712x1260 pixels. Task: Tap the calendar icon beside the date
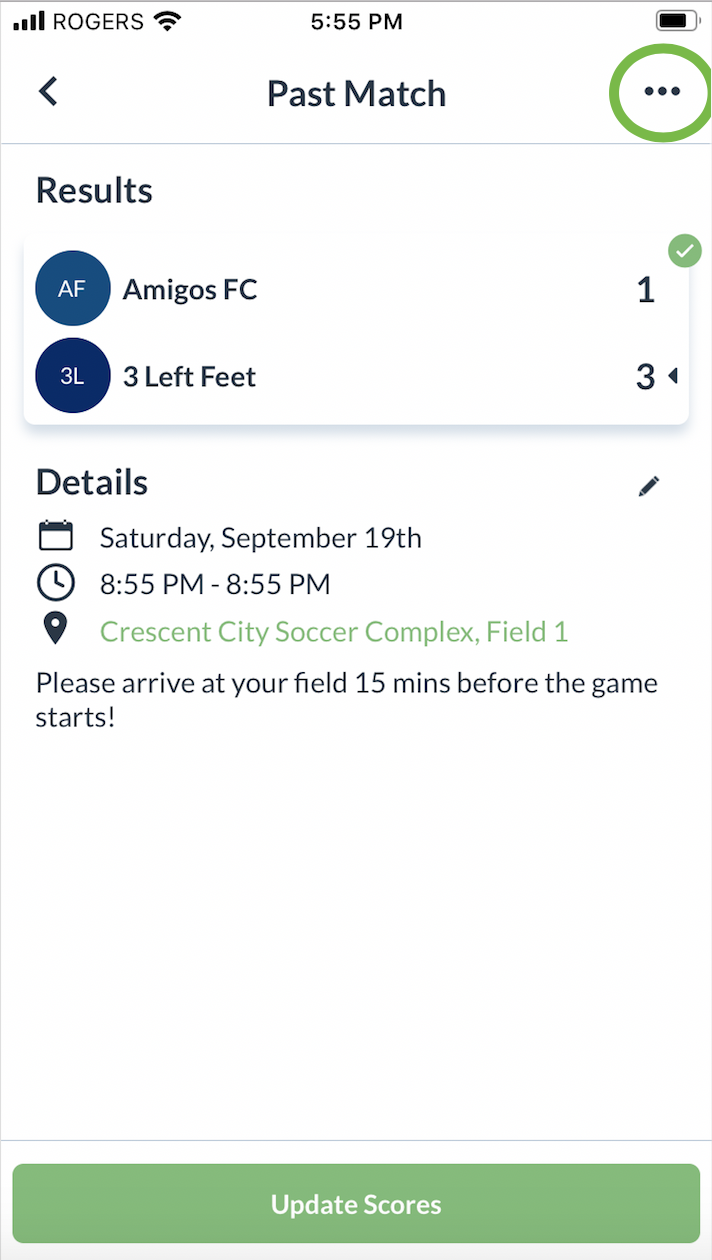tap(56, 536)
